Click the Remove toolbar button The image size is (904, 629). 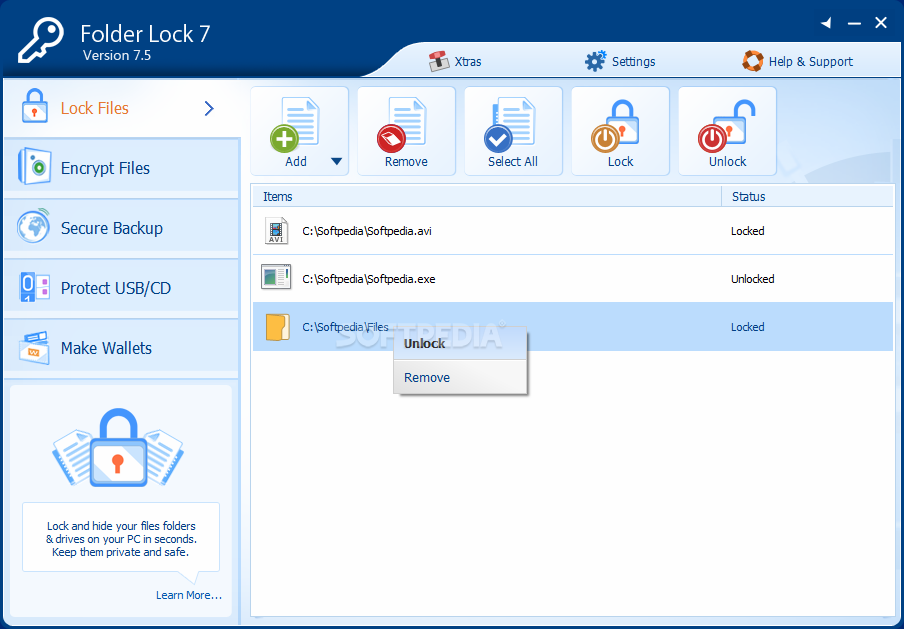click(406, 131)
